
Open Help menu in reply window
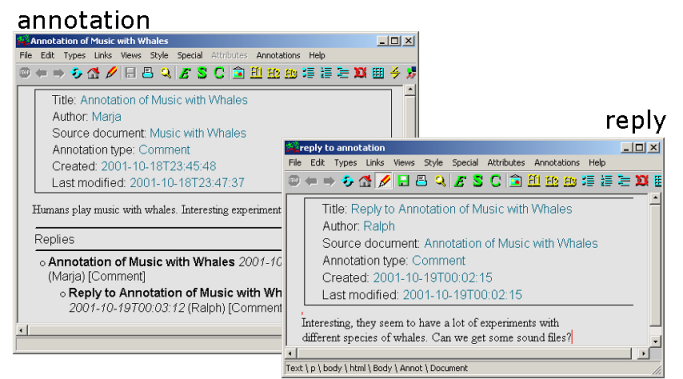coord(597,162)
